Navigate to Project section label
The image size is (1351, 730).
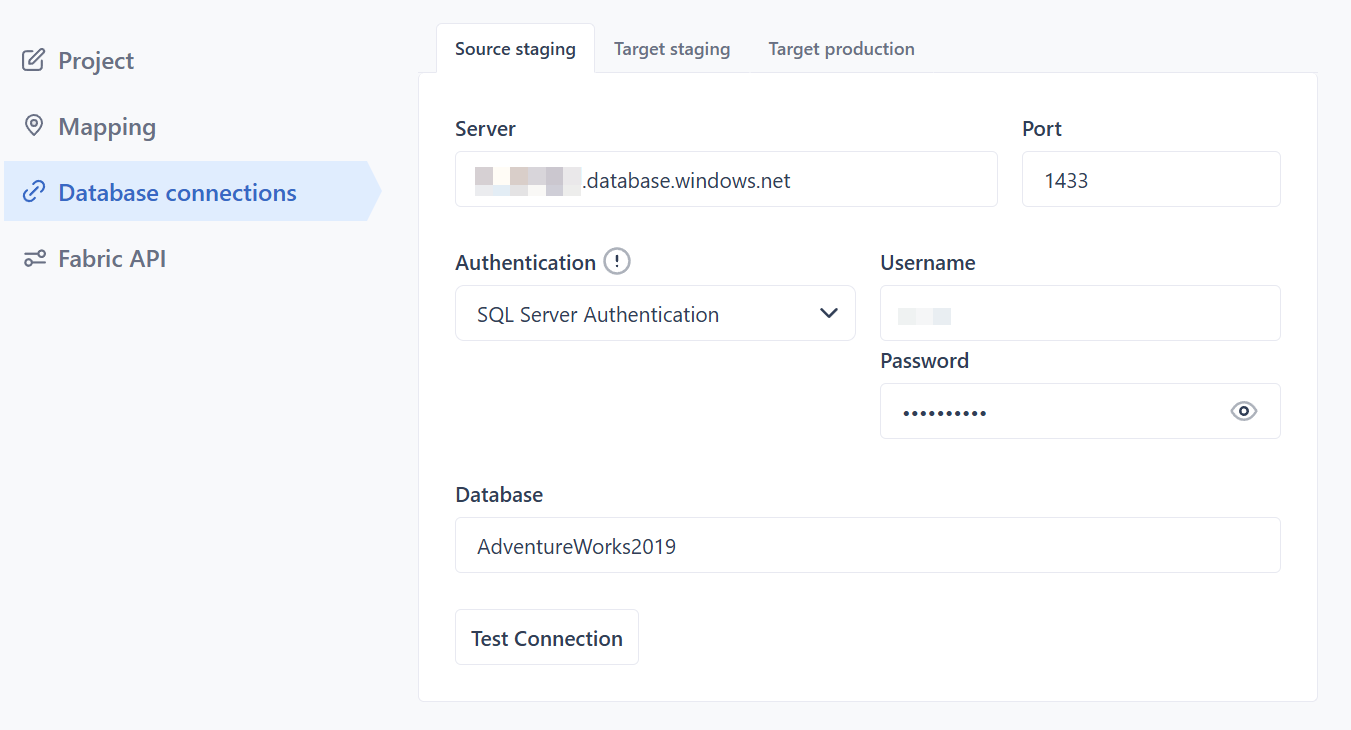[96, 61]
